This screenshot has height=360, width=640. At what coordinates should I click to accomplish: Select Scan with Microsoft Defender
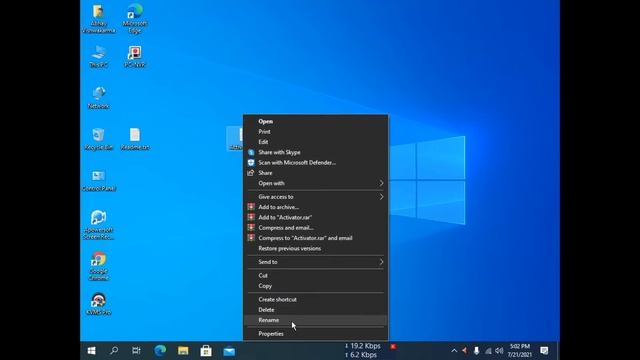(316, 162)
